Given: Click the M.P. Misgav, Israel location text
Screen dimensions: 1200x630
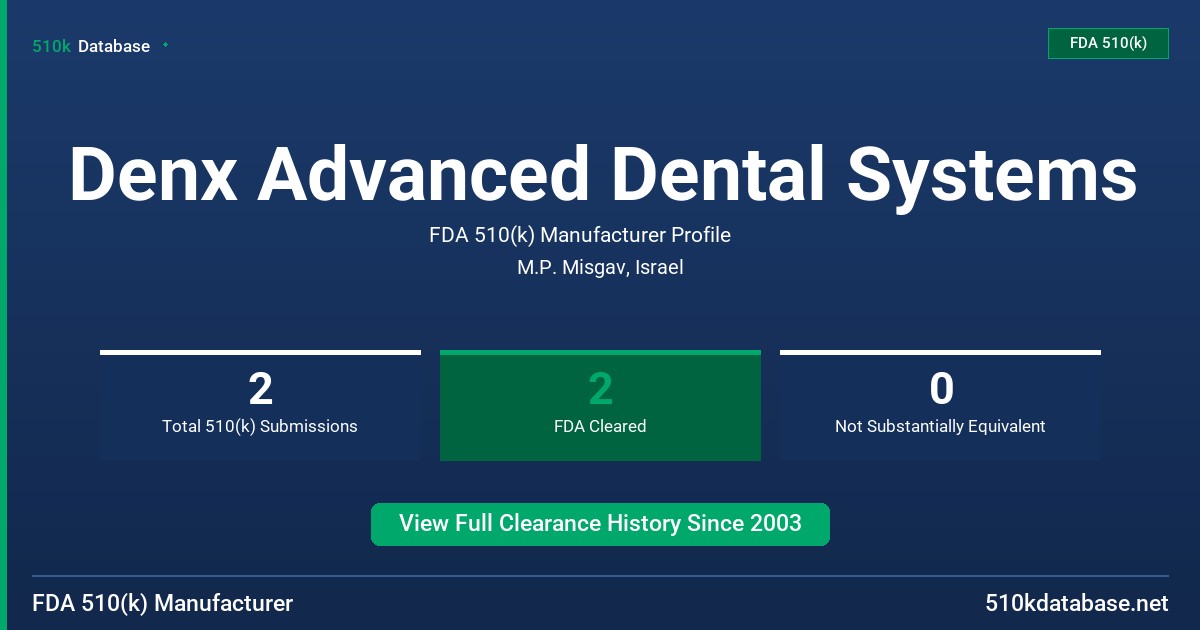Looking at the screenshot, I should 600,268.
